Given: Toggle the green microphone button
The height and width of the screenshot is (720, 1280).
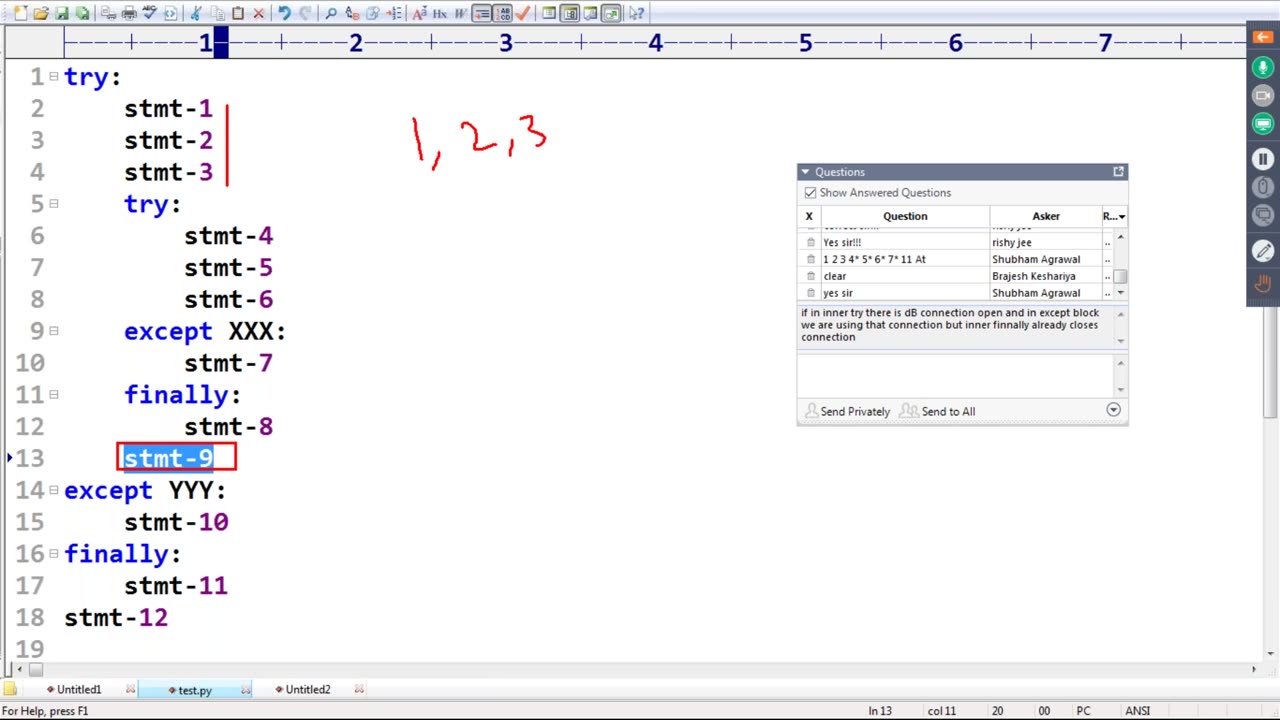Looking at the screenshot, I should [1262, 68].
